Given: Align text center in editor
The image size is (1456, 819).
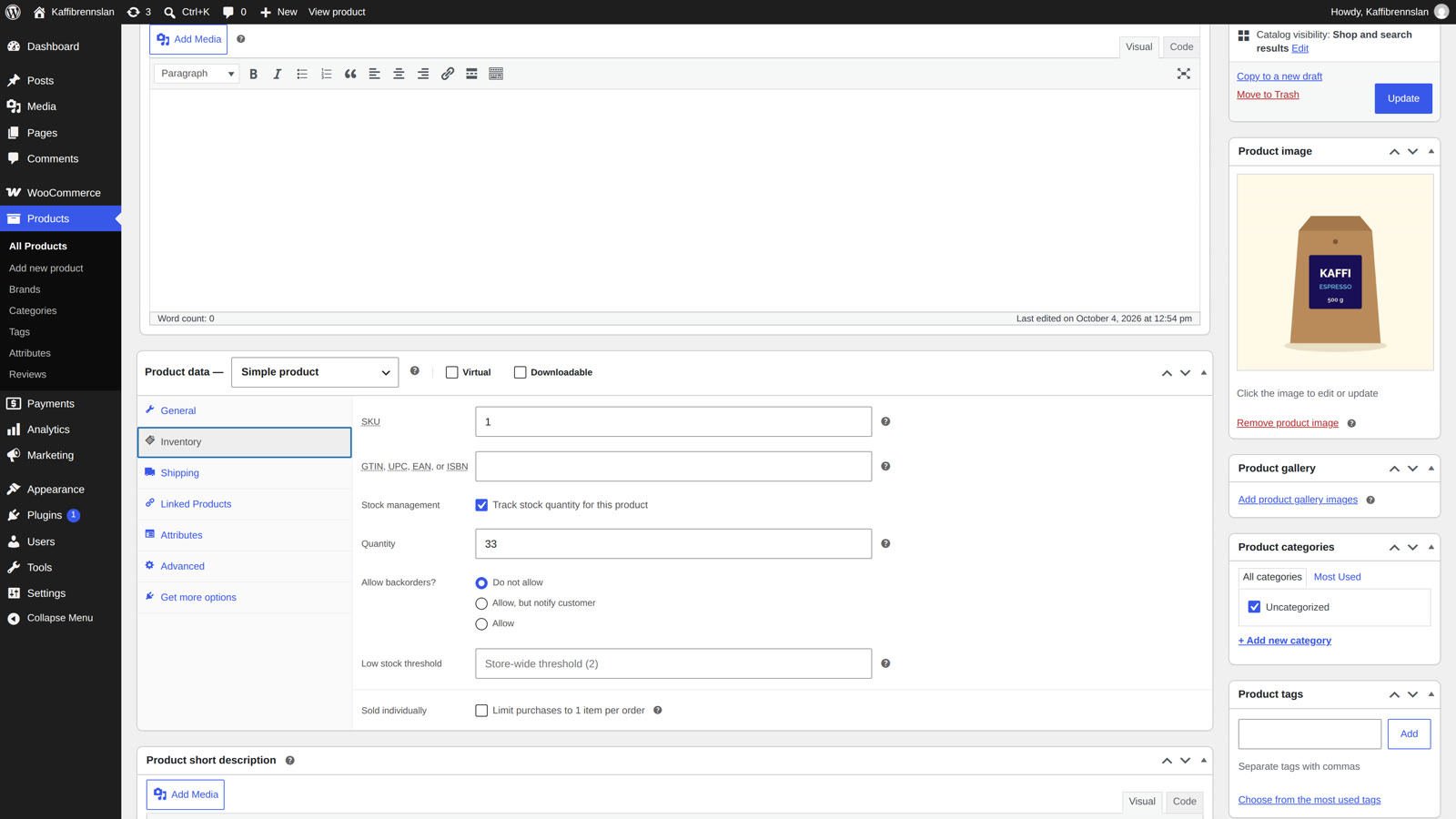Looking at the screenshot, I should 399,74.
